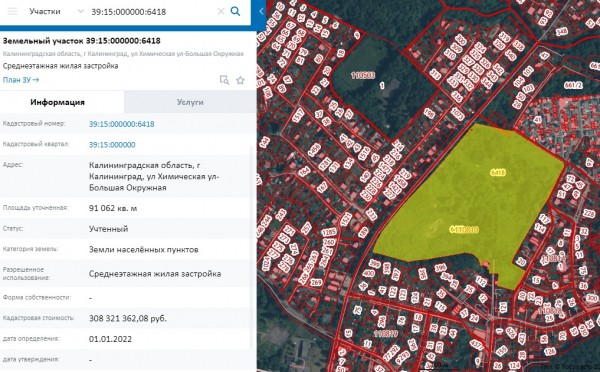This screenshot has width=600, height=372.
Task: Open the План ЗУ link
Action: point(21,80)
